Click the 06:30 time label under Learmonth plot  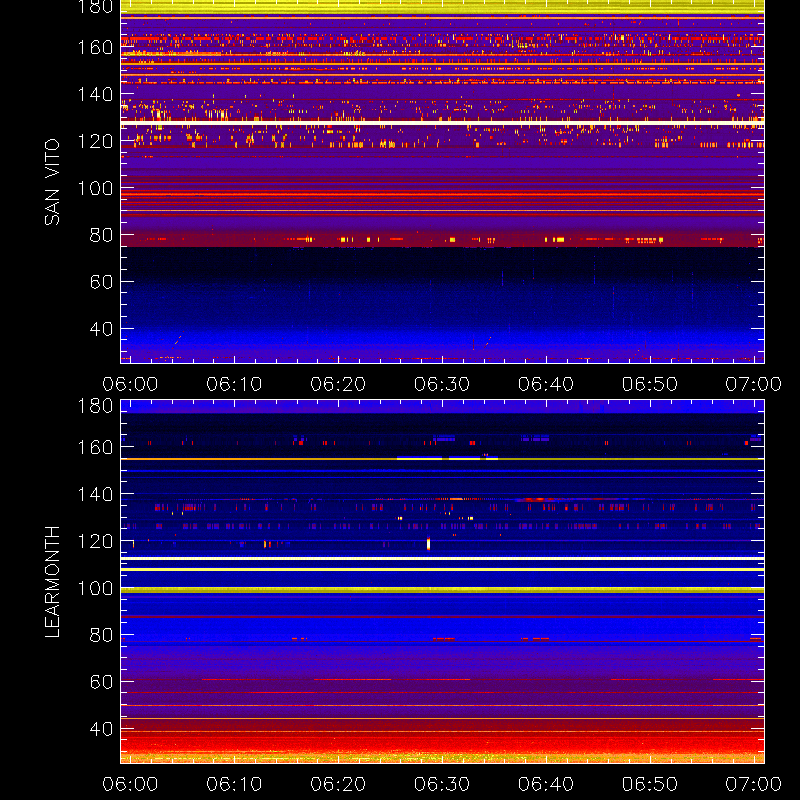(x=442, y=784)
